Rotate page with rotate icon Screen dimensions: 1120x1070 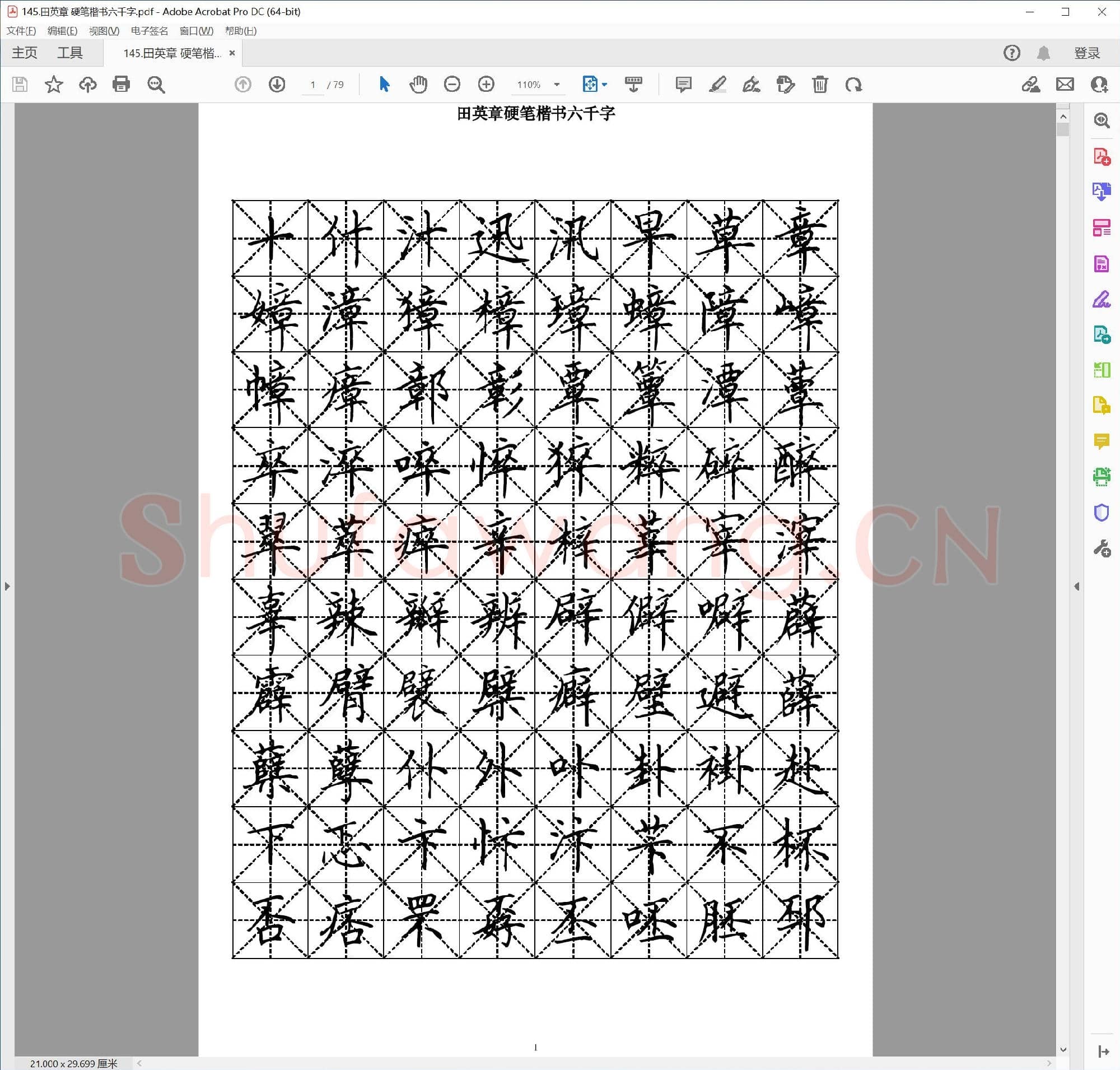[853, 85]
